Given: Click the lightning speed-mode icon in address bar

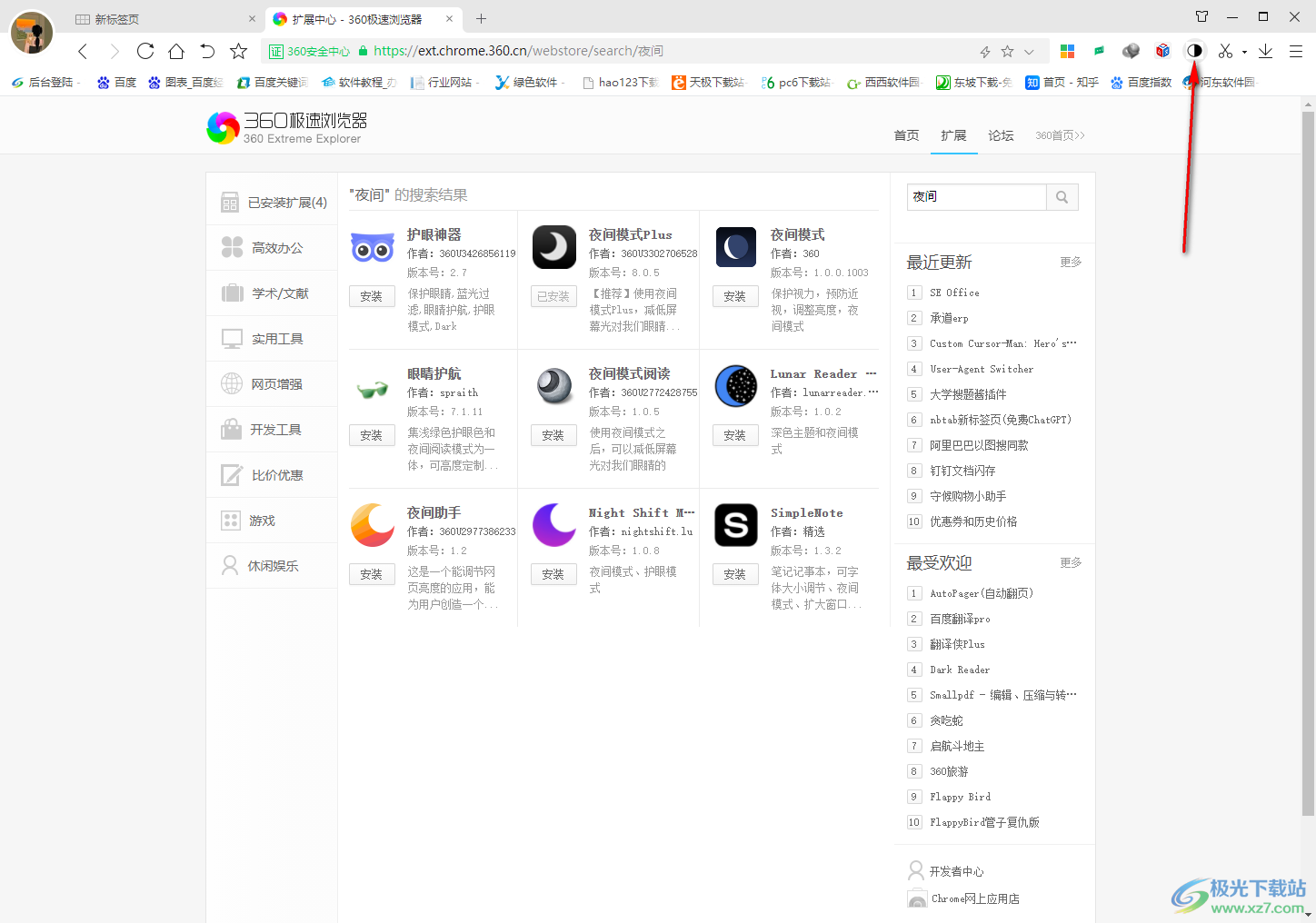Looking at the screenshot, I should [x=984, y=52].
